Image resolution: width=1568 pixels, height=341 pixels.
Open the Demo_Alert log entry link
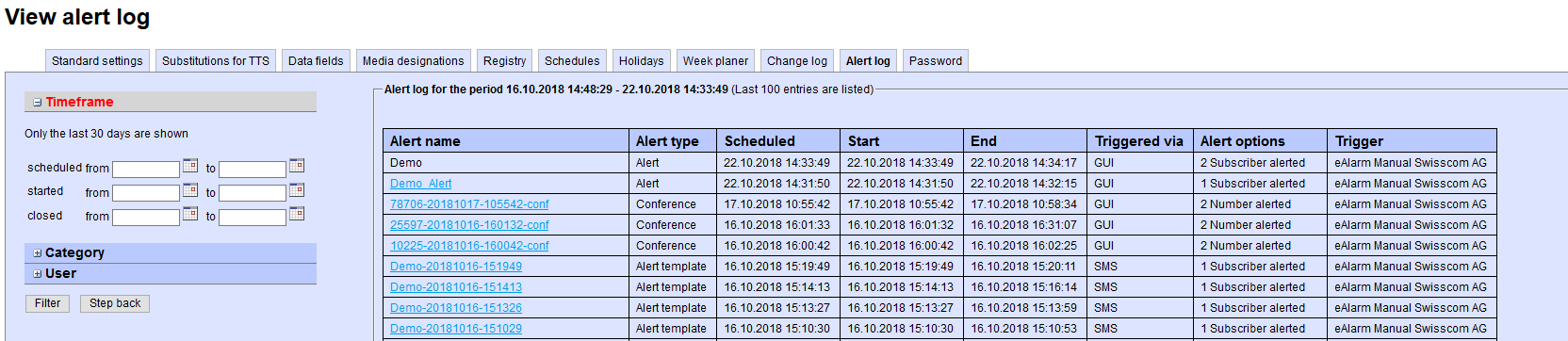coord(420,184)
